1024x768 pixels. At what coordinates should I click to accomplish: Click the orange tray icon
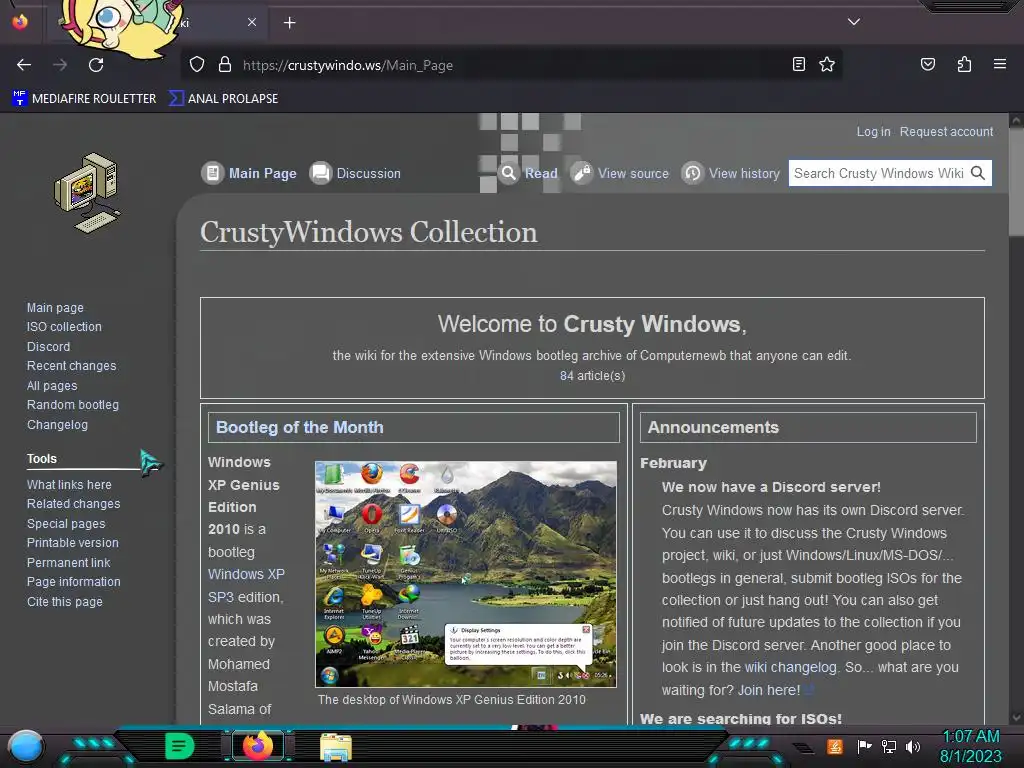[834, 746]
